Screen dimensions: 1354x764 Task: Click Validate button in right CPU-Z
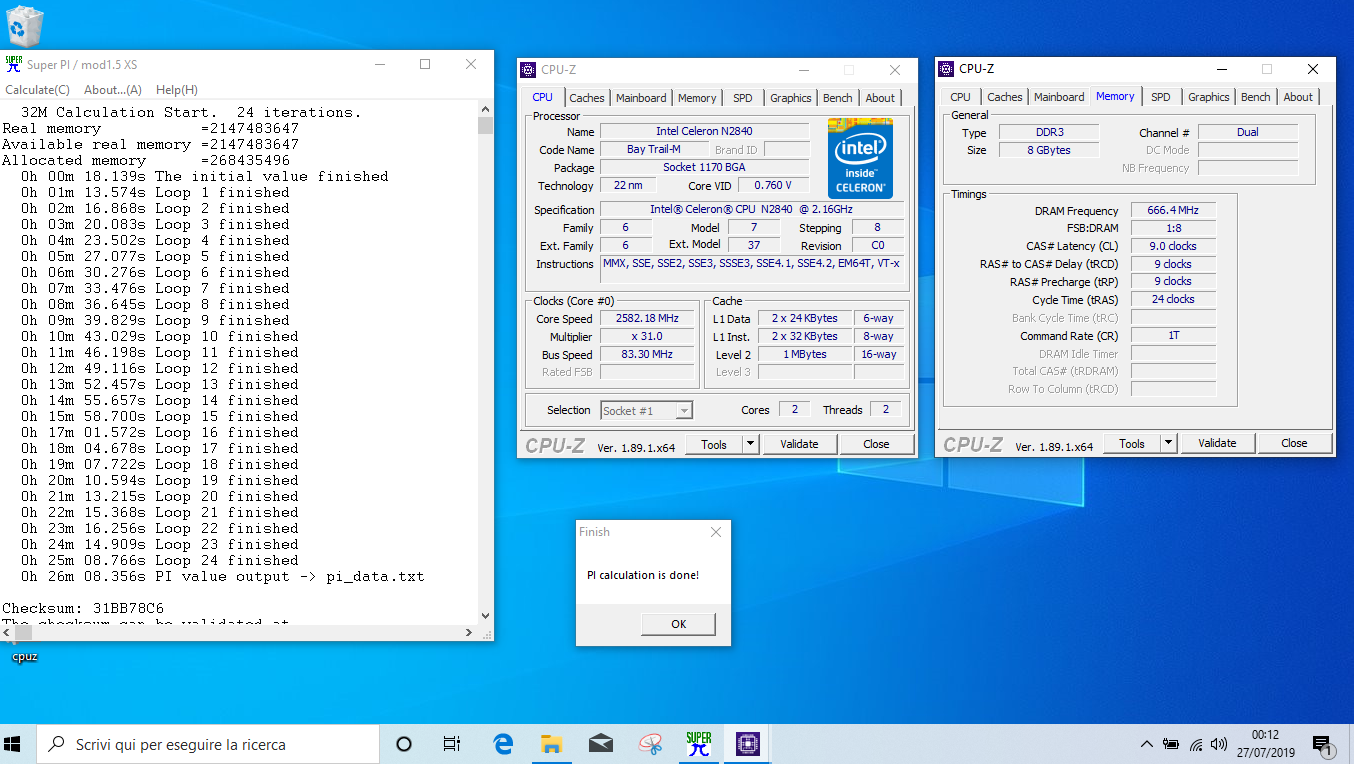[x=1217, y=443]
